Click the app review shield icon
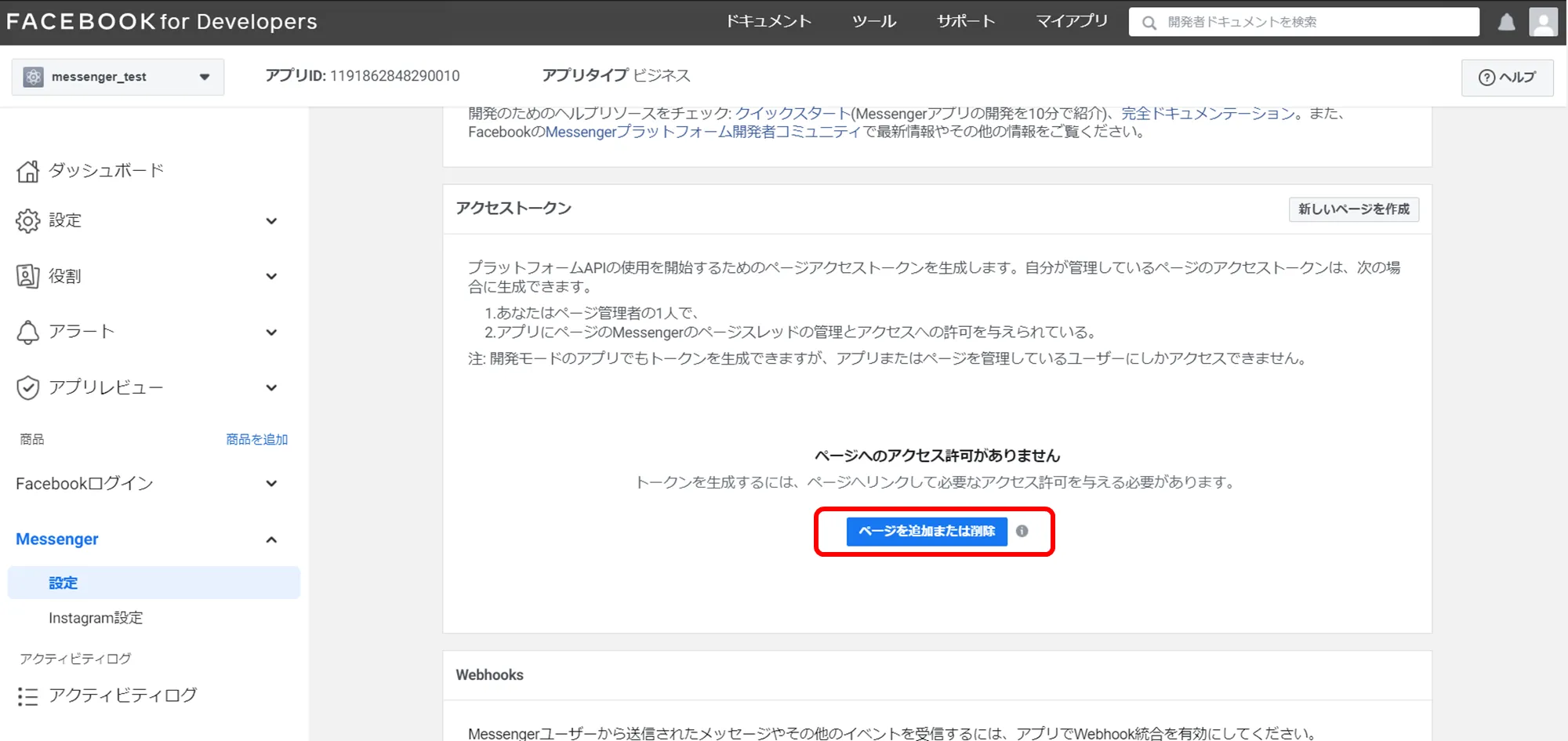The width and height of the screenshot is (1568, 741). 27,387
